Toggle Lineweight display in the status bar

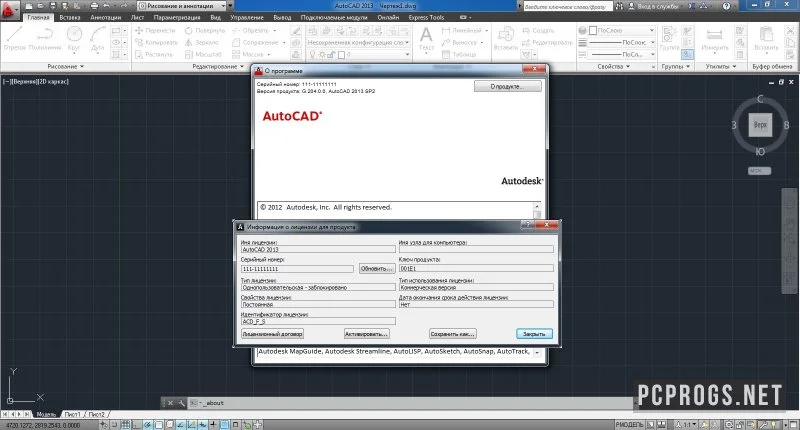point(213,424)
